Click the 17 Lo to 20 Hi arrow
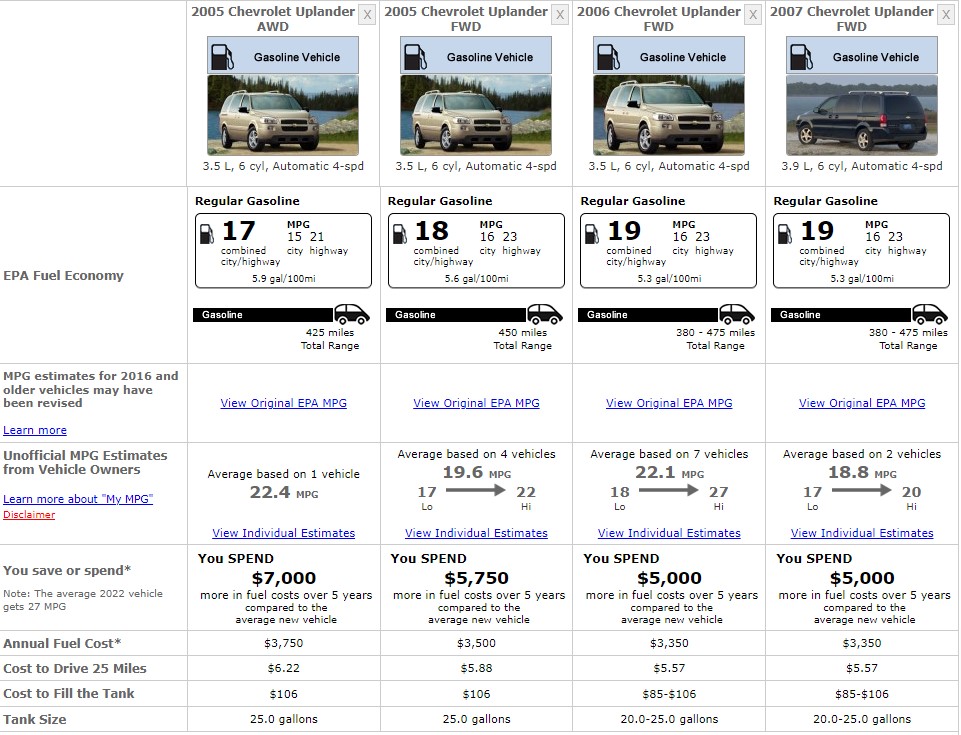The width and height of the screenshot is (961, 735). click(x=862, y=490)
